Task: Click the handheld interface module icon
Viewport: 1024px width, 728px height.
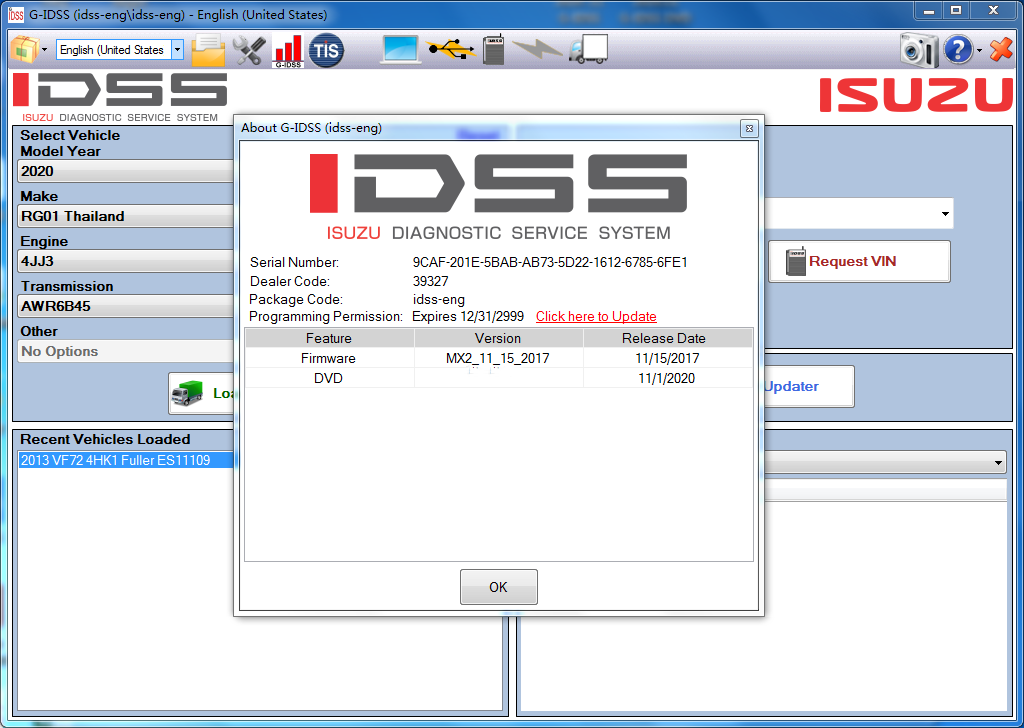Action: click(x=494, y=50)
